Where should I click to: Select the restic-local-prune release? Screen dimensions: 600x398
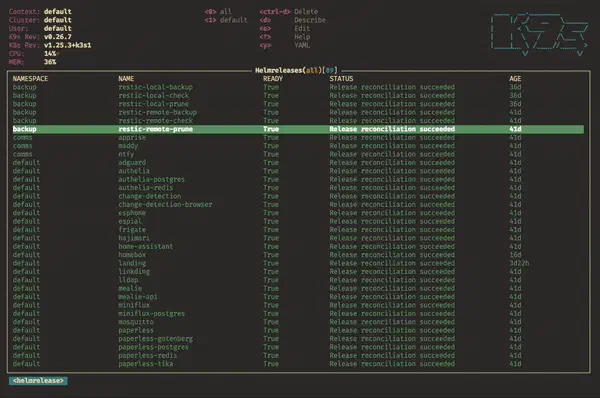tap(298, 104)
